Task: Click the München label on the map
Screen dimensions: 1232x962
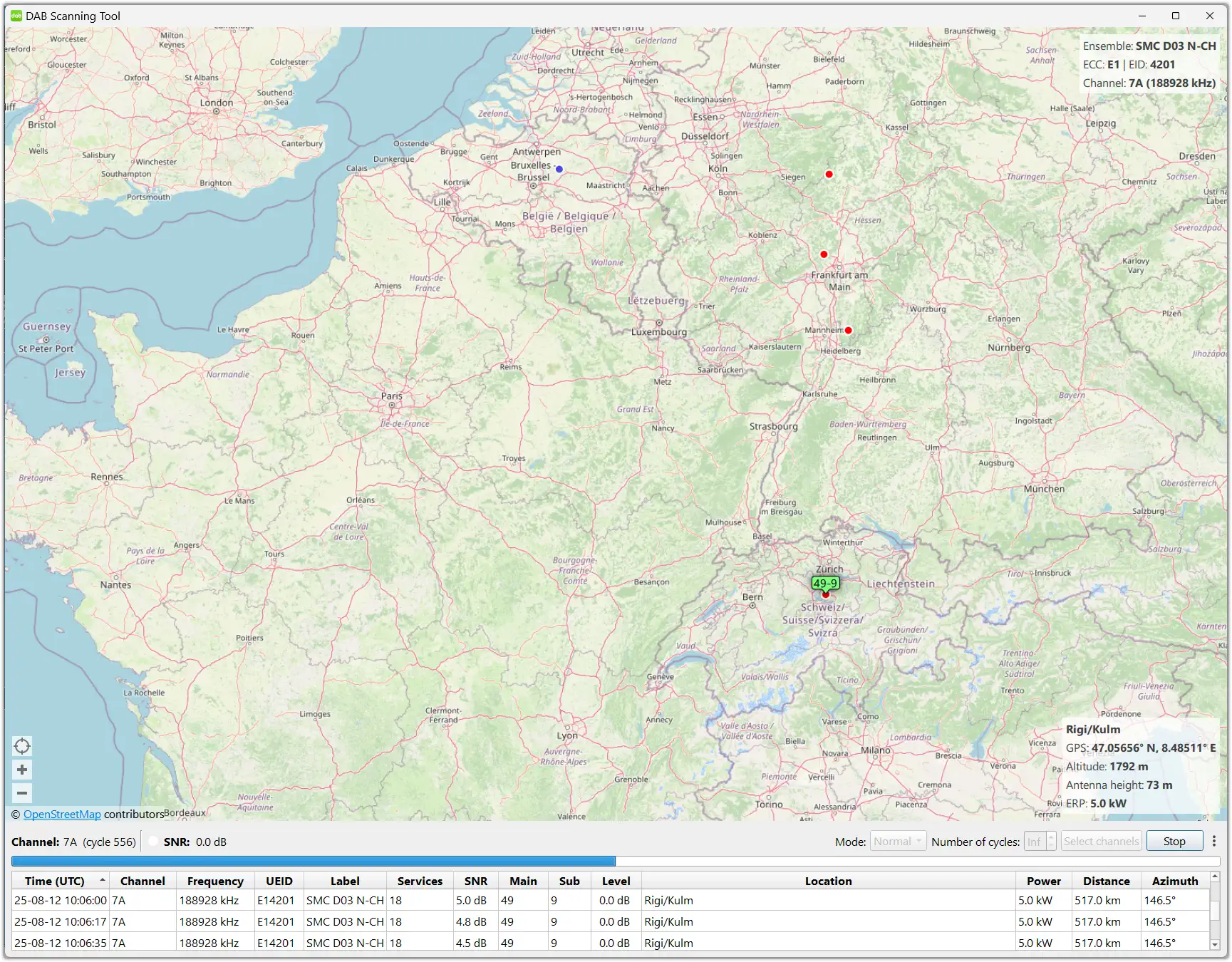Action: click(x=1044, y=489)
